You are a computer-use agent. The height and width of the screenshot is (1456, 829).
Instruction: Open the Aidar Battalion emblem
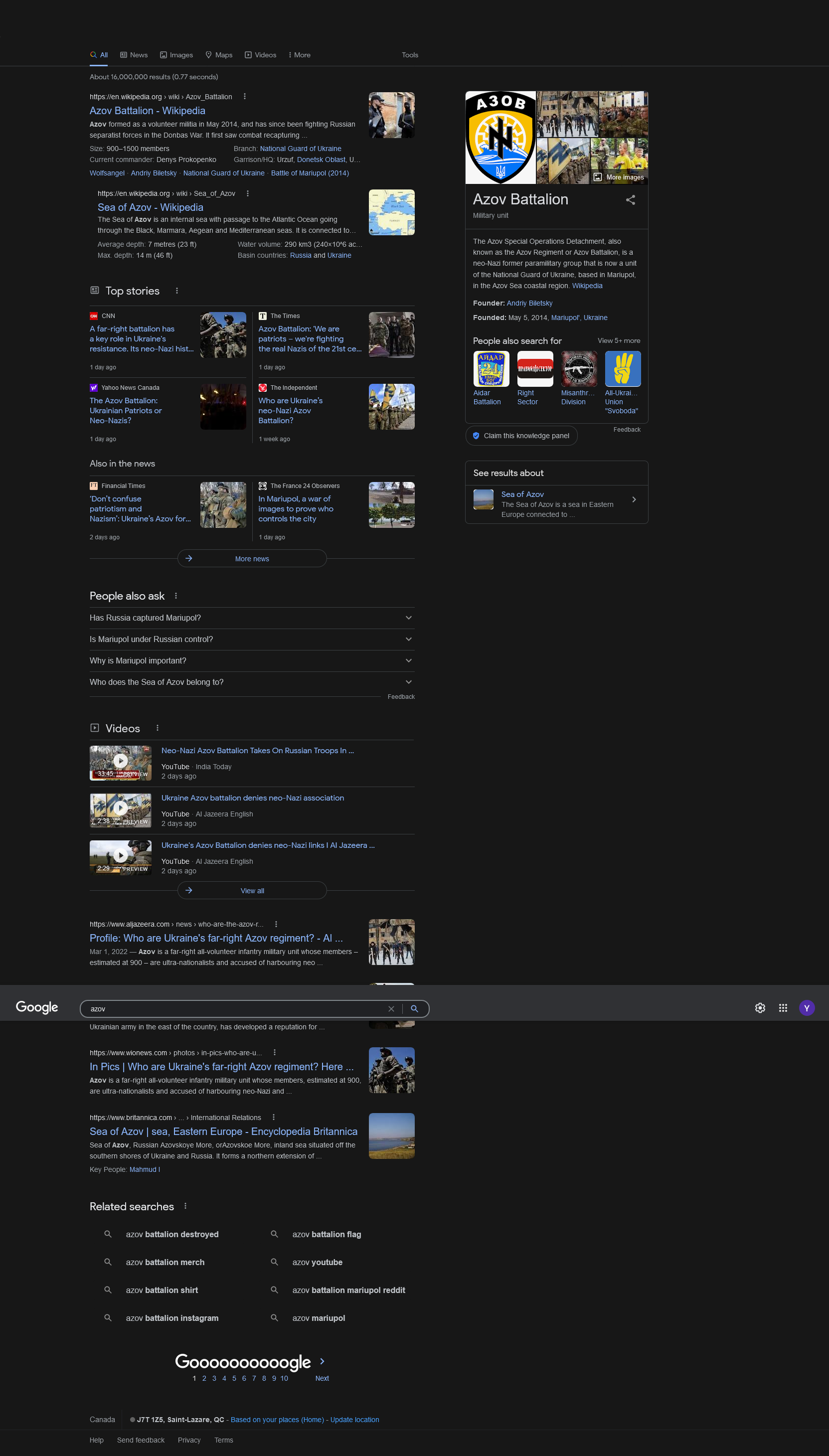pyautogui.click(x=492, y=369)
